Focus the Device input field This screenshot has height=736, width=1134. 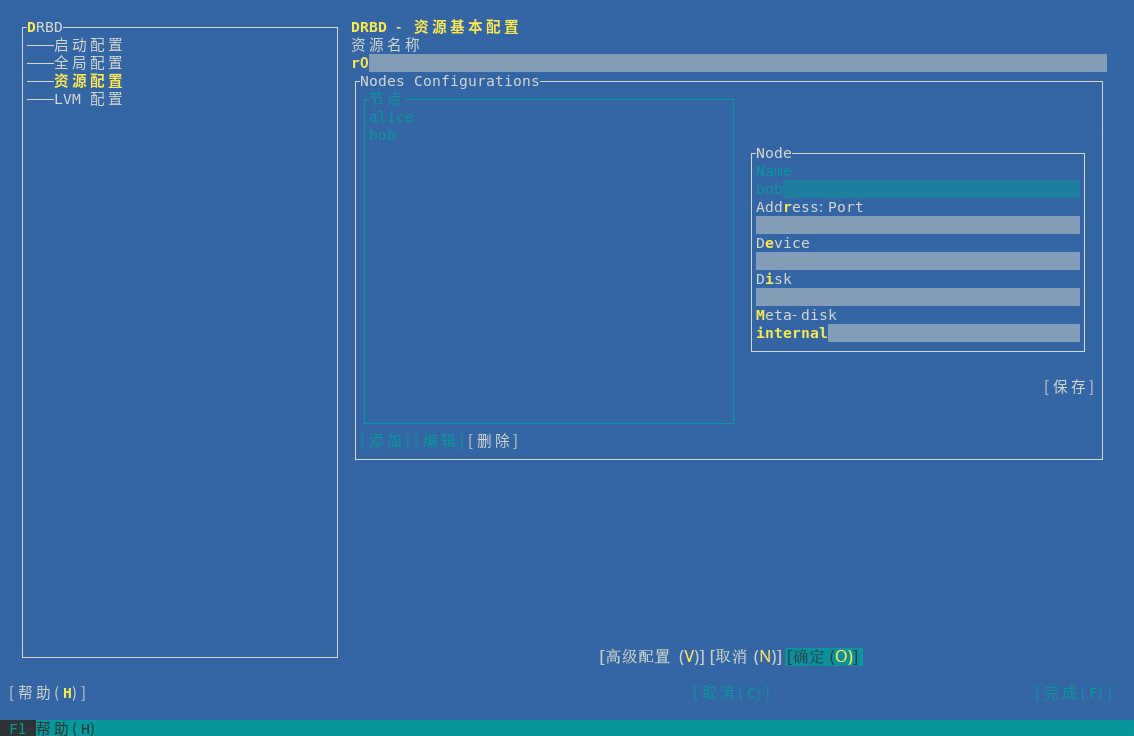(918, 261)
